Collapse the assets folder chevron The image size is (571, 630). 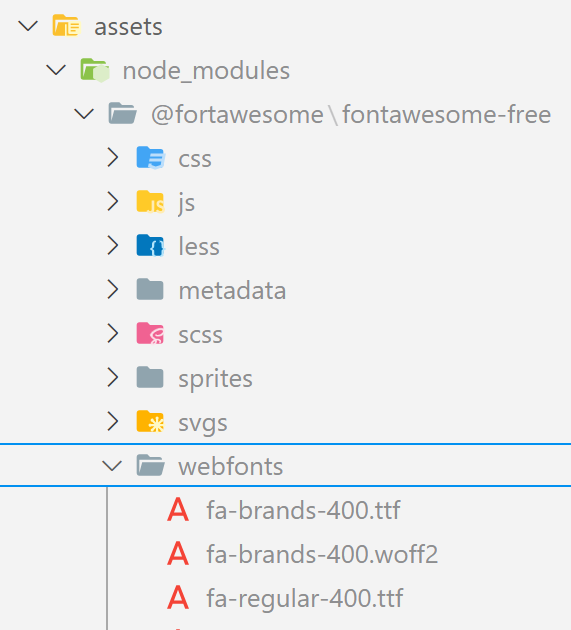(x=28, y=26)
